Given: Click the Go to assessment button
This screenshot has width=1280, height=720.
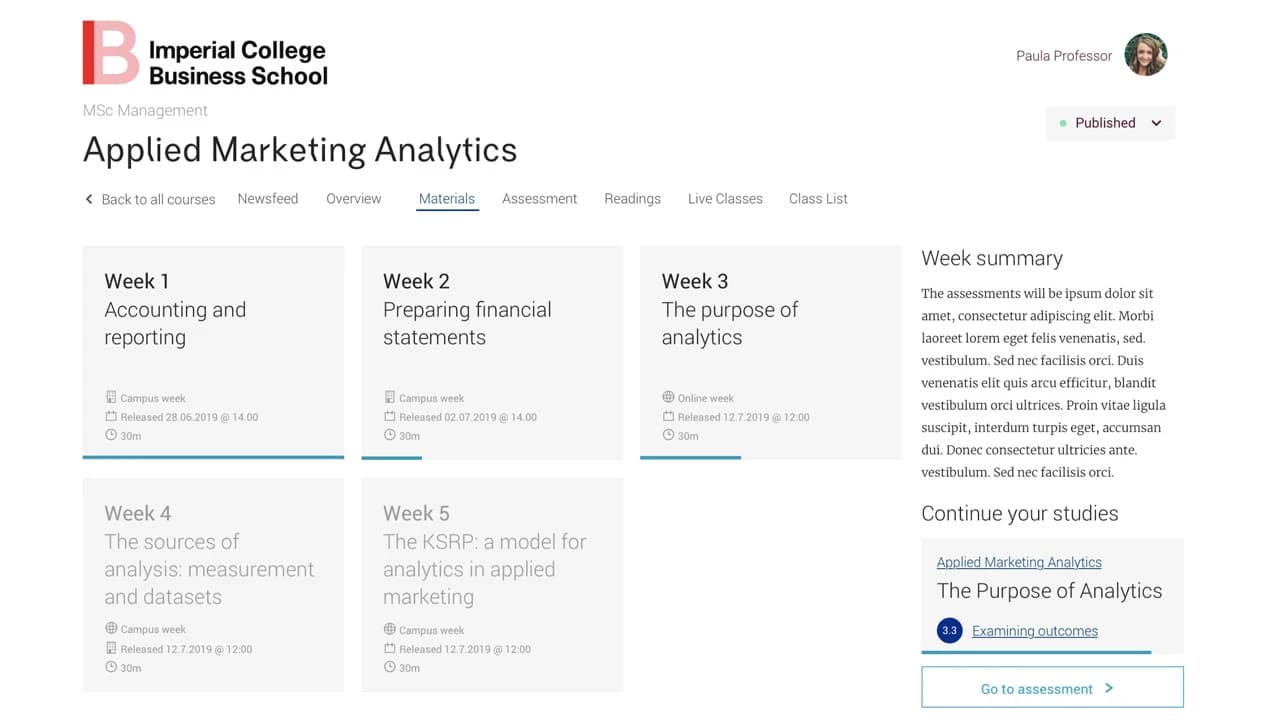Looking at the screenshot, I should 1052,688.
